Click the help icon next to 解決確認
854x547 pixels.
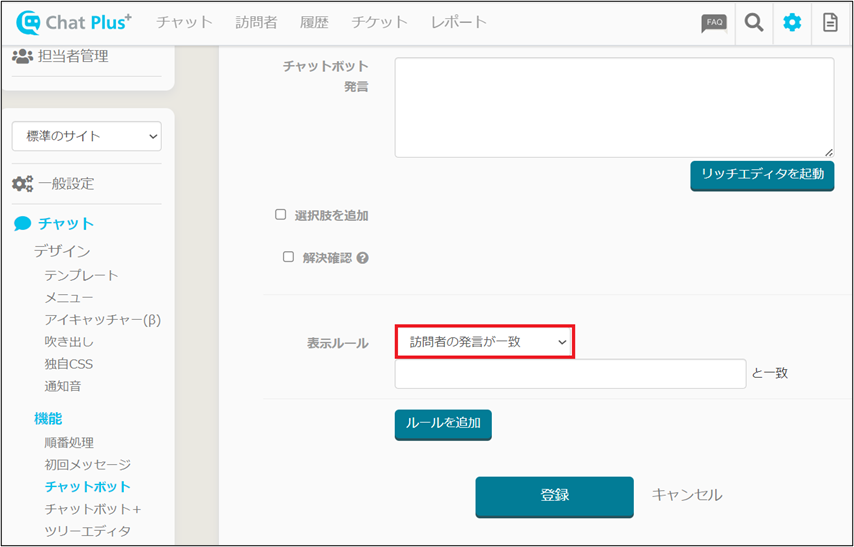(x=362, y=258)
